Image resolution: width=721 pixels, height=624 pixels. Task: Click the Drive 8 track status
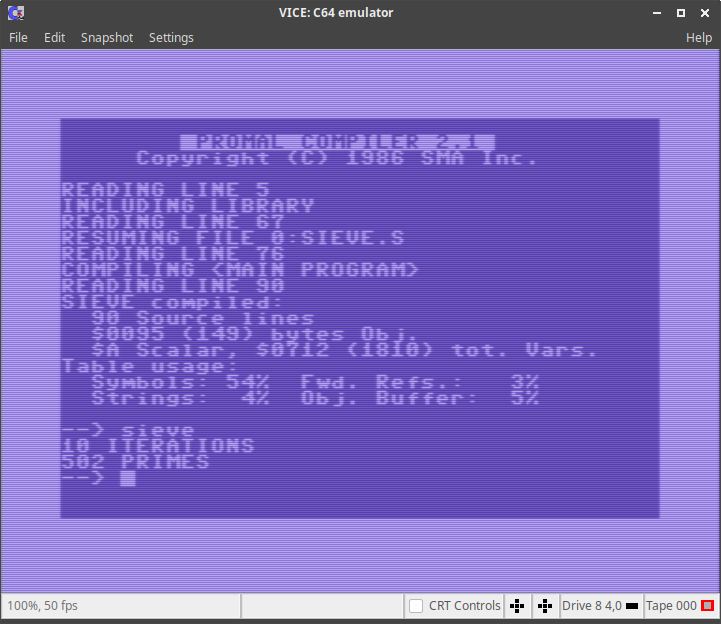(x=592, y=606)
